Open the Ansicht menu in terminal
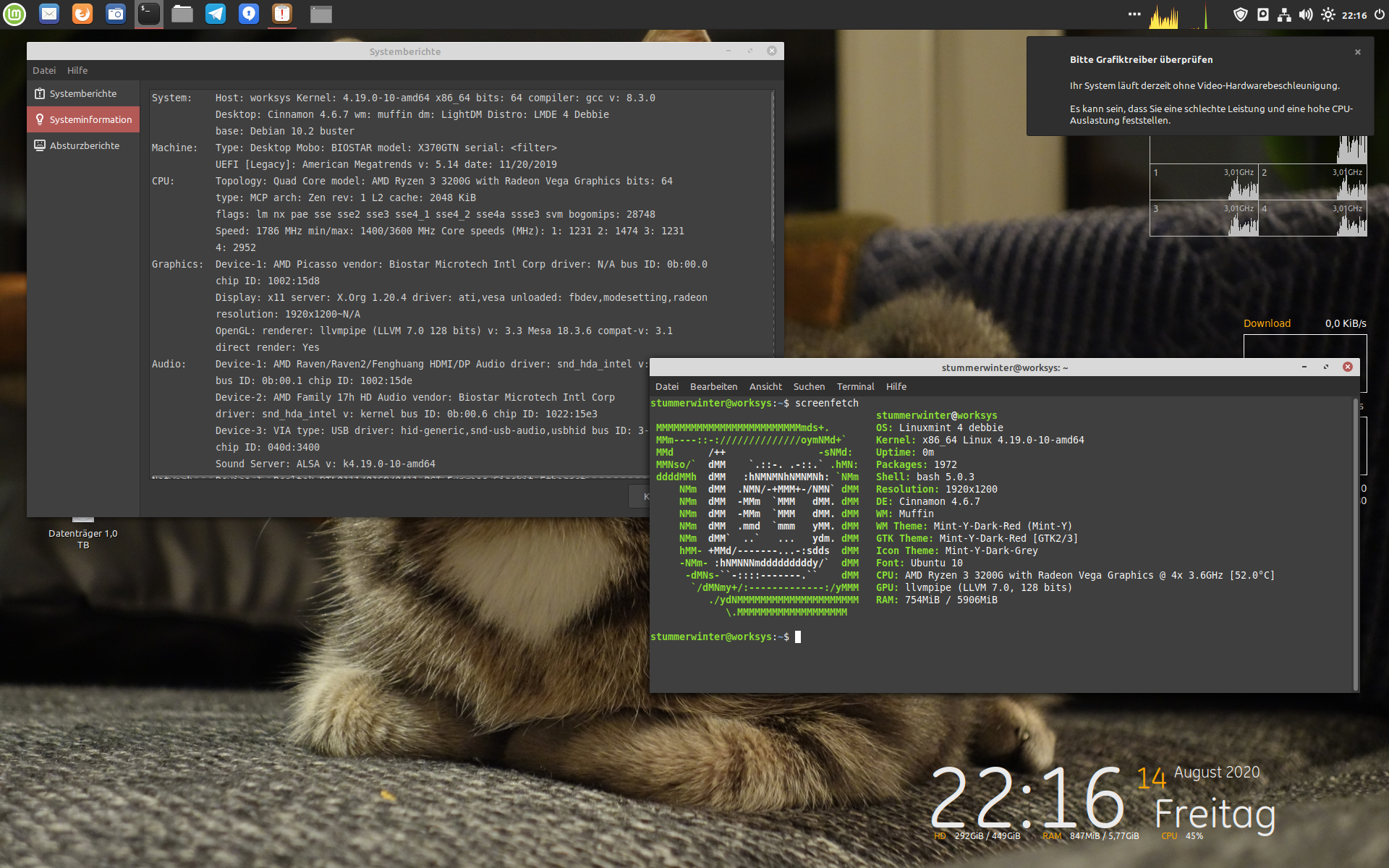This screenshot has width=1389, height=868. pyautogui.click(x=765, y=386)
